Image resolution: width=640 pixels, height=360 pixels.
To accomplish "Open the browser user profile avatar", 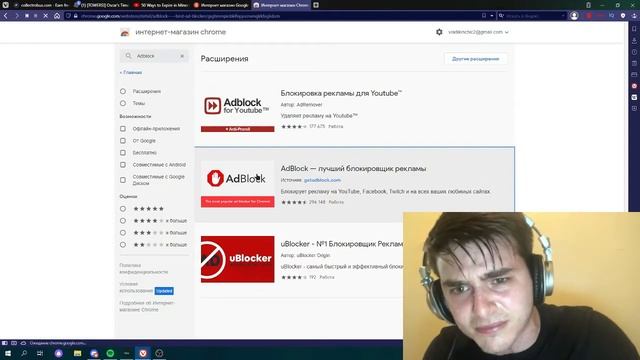I will click(x=574, y=16).
